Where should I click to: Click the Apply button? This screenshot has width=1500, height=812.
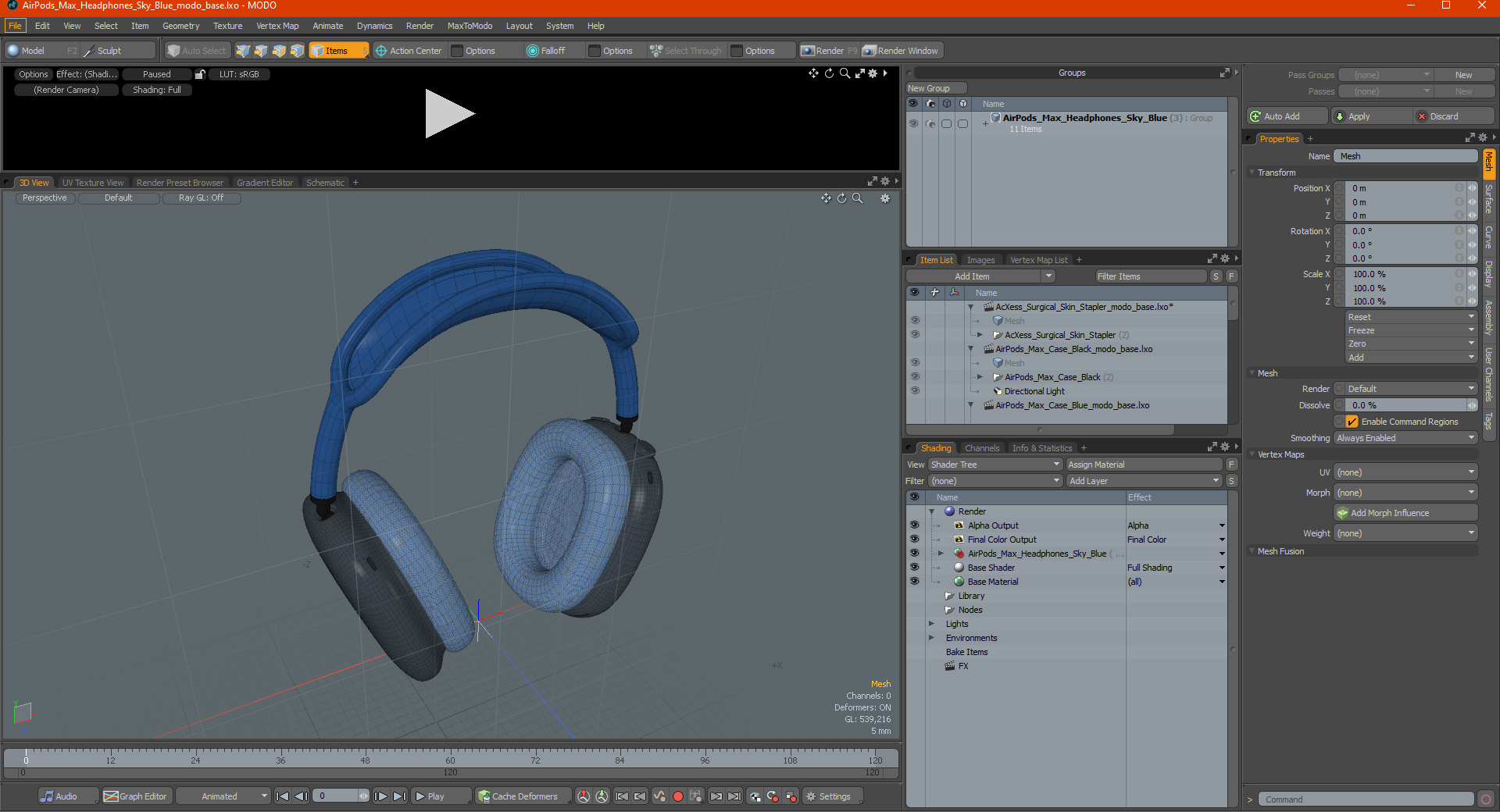coord(1373,116)
